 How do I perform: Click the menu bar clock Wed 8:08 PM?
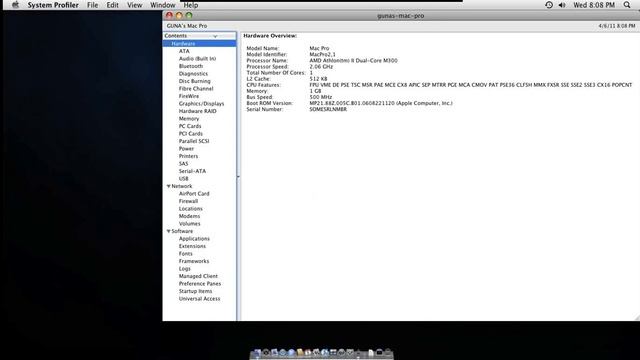[594, 5]
